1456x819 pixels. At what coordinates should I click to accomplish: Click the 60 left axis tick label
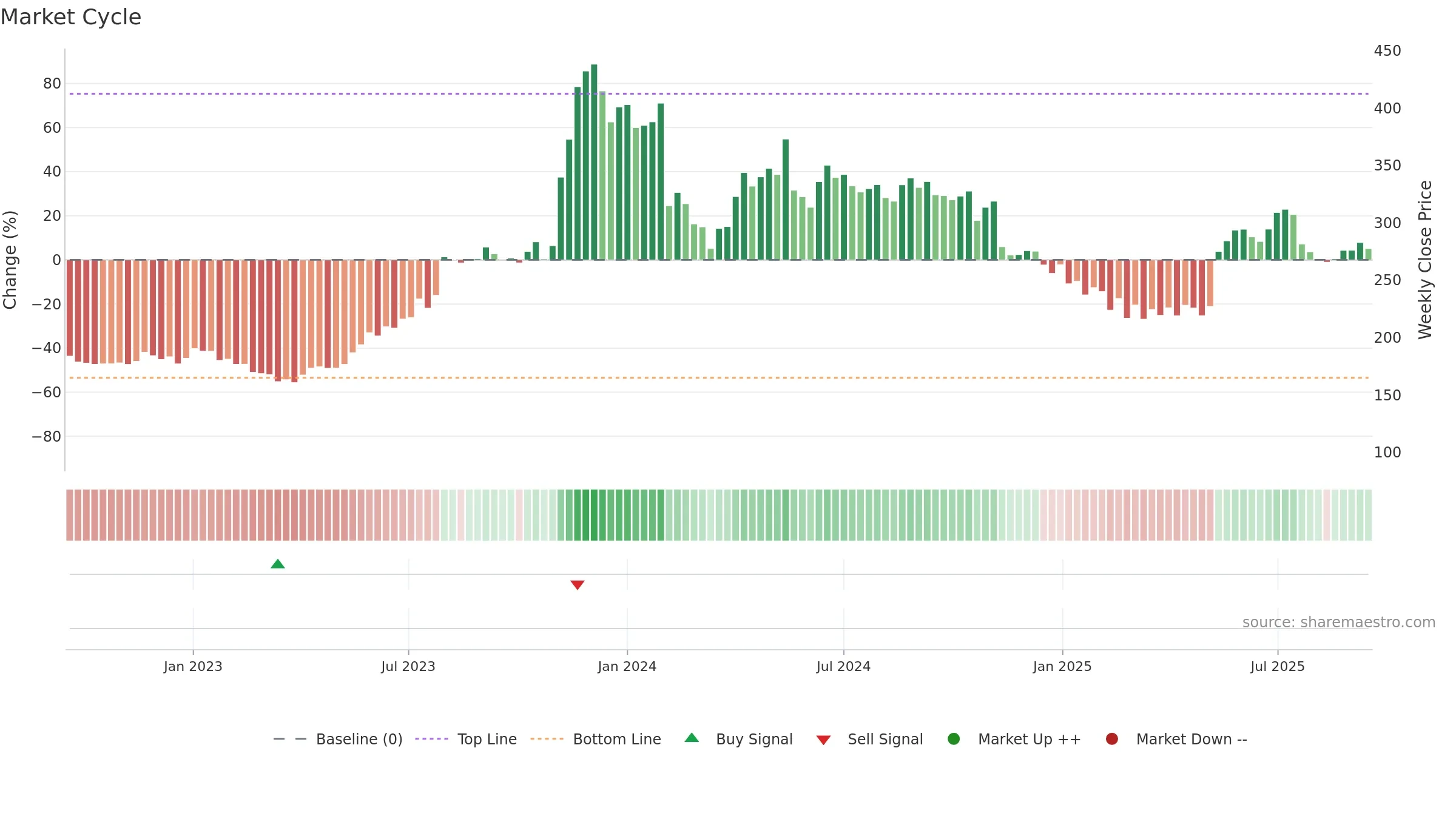52,128
